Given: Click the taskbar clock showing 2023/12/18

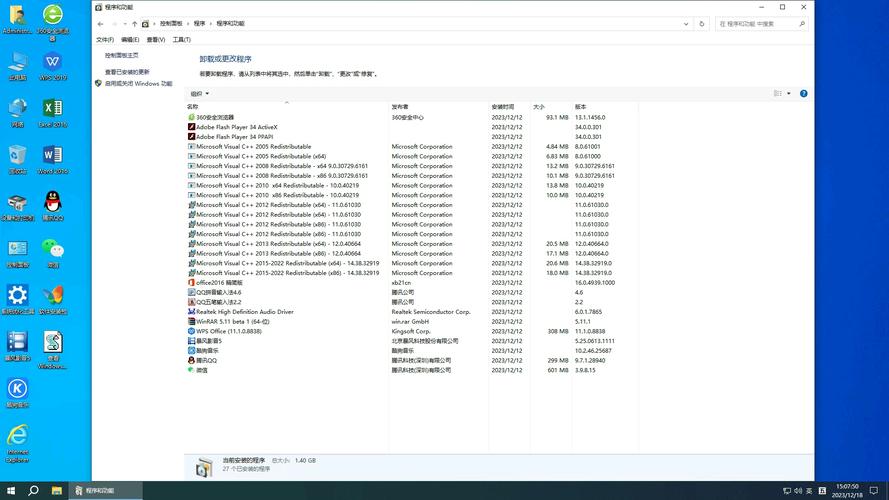Looking at the screenshot, I should click(x=847, y=491).
